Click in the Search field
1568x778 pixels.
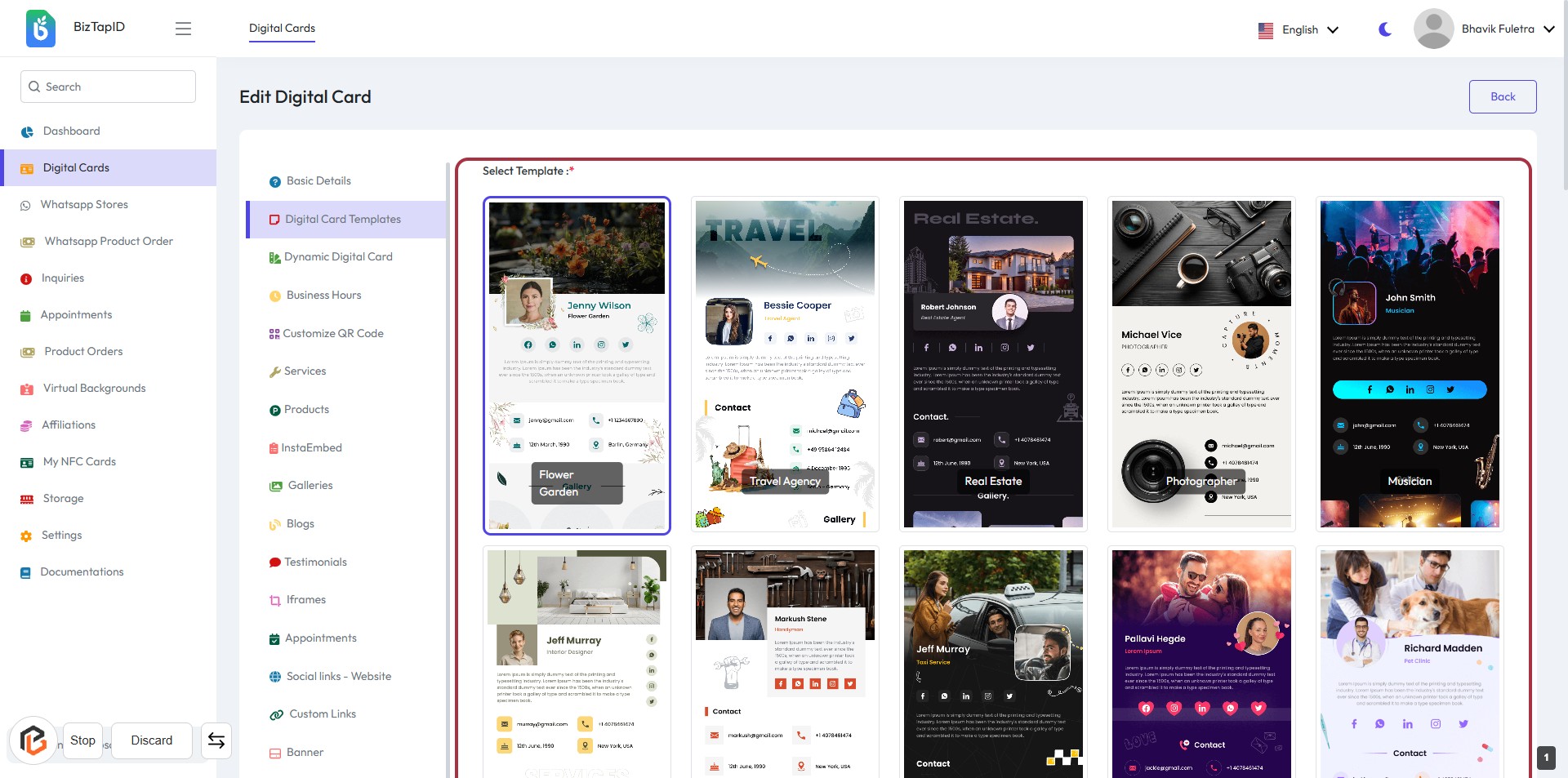tap(108, 87)
